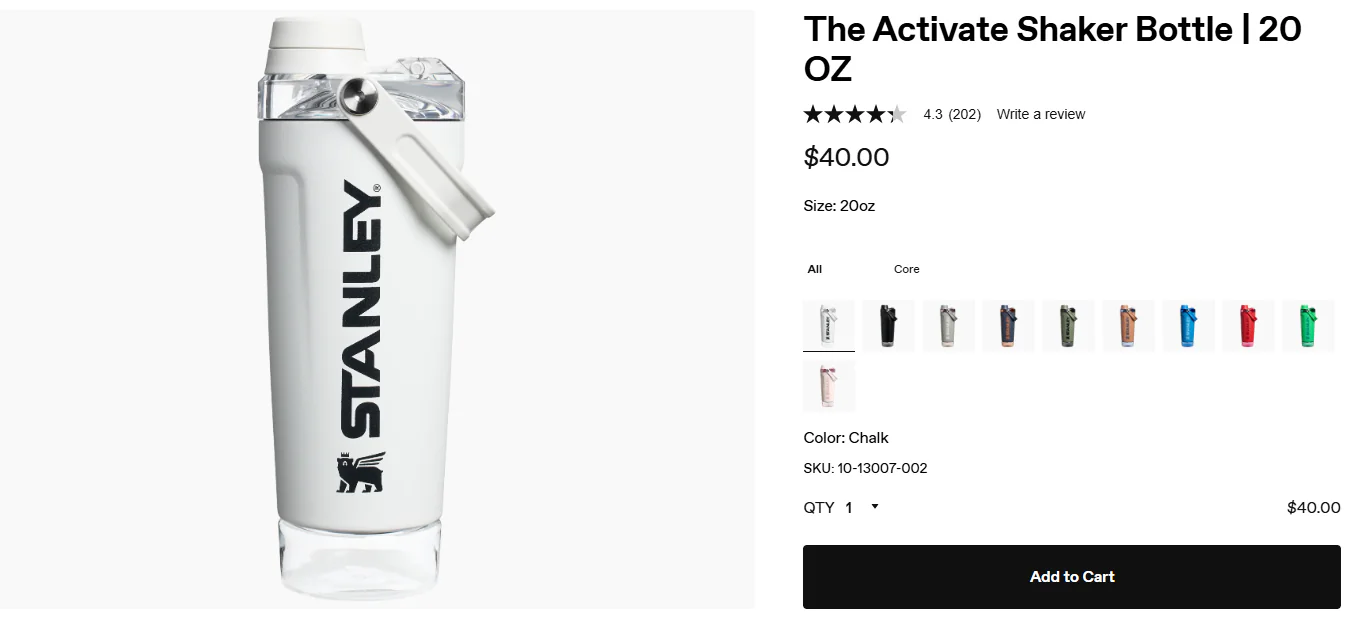
Task: Switch to the Core colors tab
Action: 906,269
